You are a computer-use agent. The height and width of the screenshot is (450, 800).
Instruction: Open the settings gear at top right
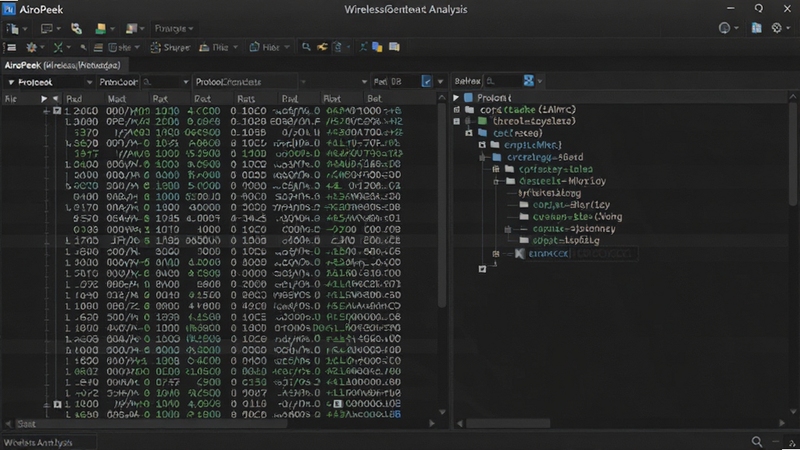click(x=777, y=28)
